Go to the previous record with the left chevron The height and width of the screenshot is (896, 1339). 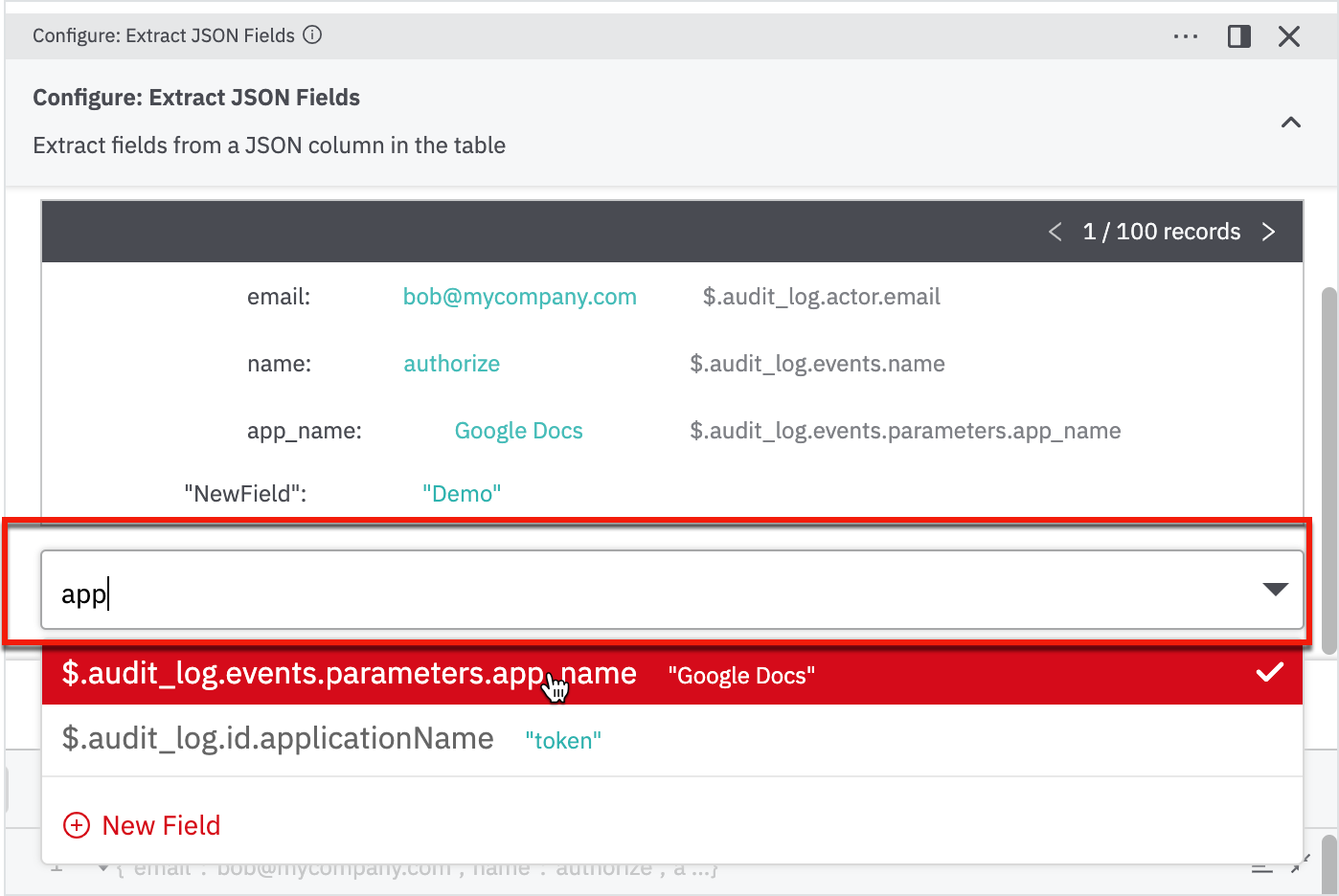click(x=1055, y=232)
